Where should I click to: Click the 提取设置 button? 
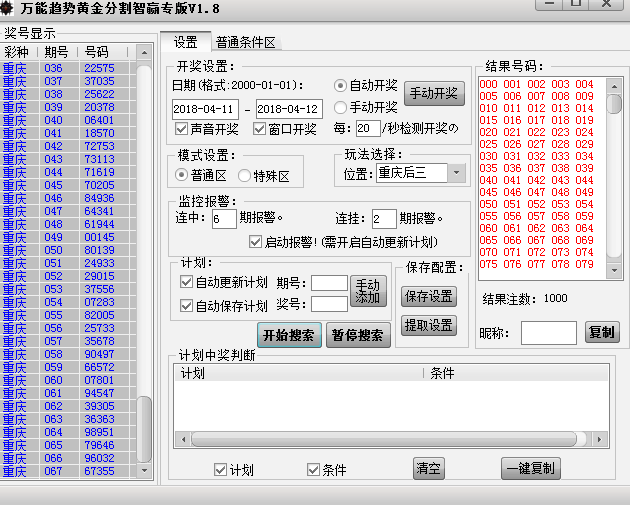tap(428, 325)
